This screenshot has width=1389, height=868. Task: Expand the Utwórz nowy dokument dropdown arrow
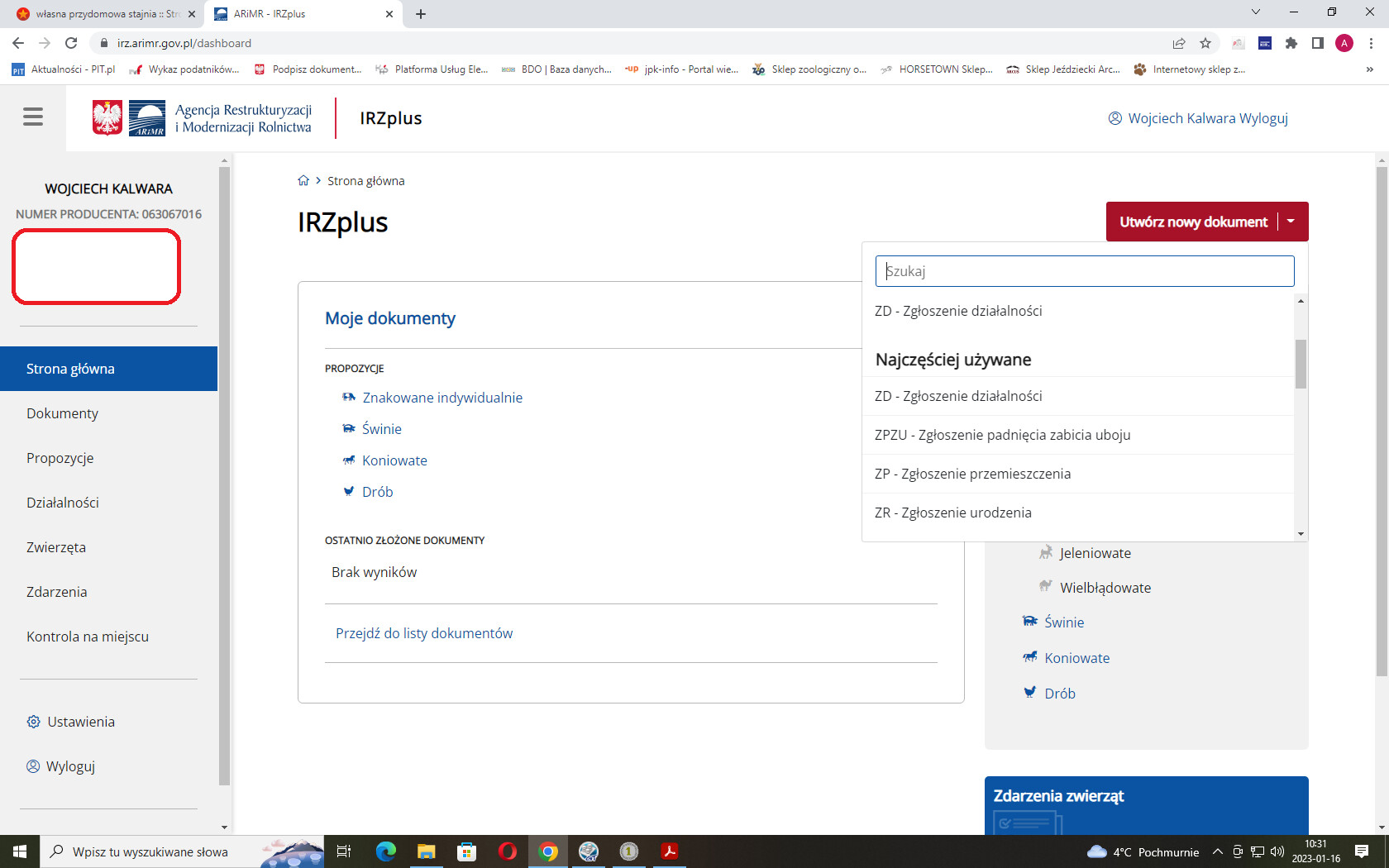tap(1291, 222)
